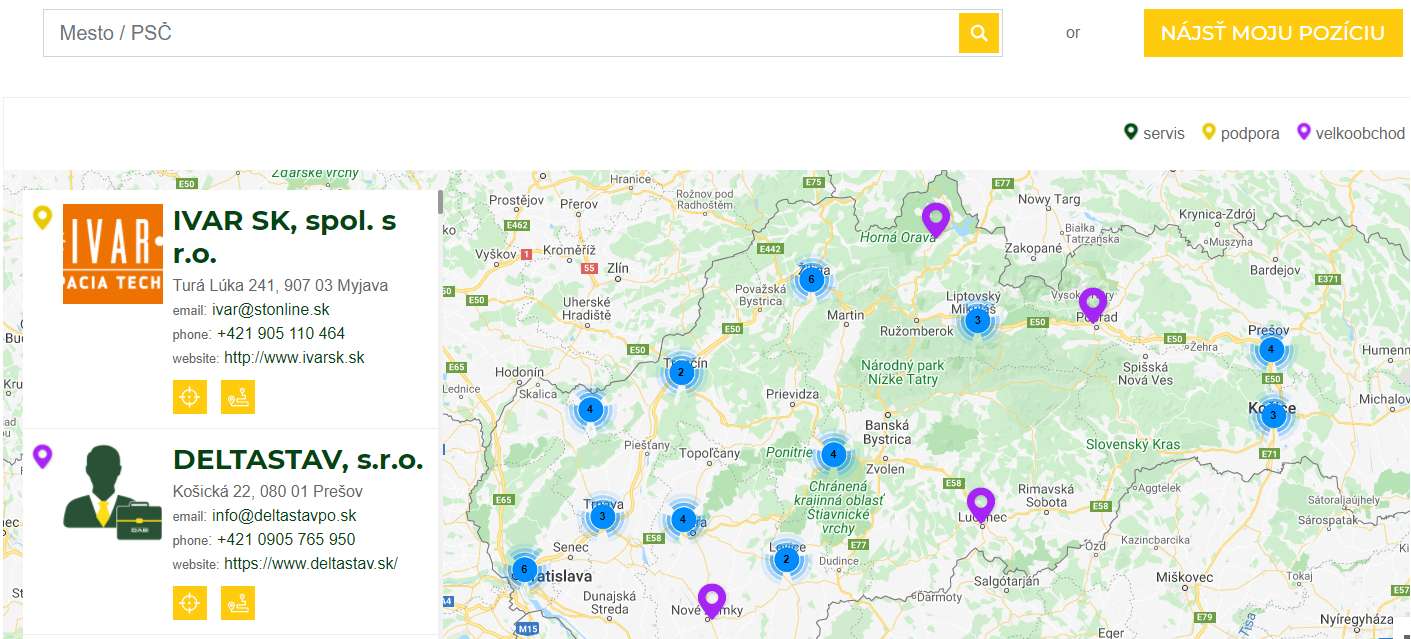Click the servis legend entry

point(1154,133)
